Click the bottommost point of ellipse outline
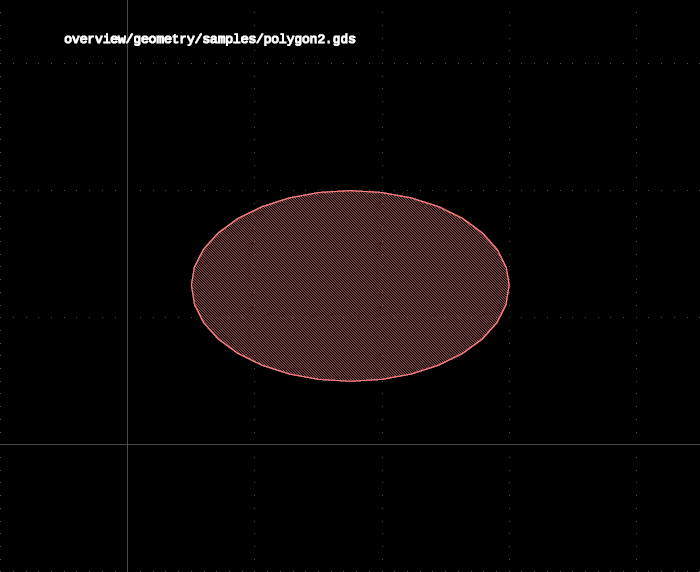The width and height of the screenshot is (700, 572). point(350,381)
